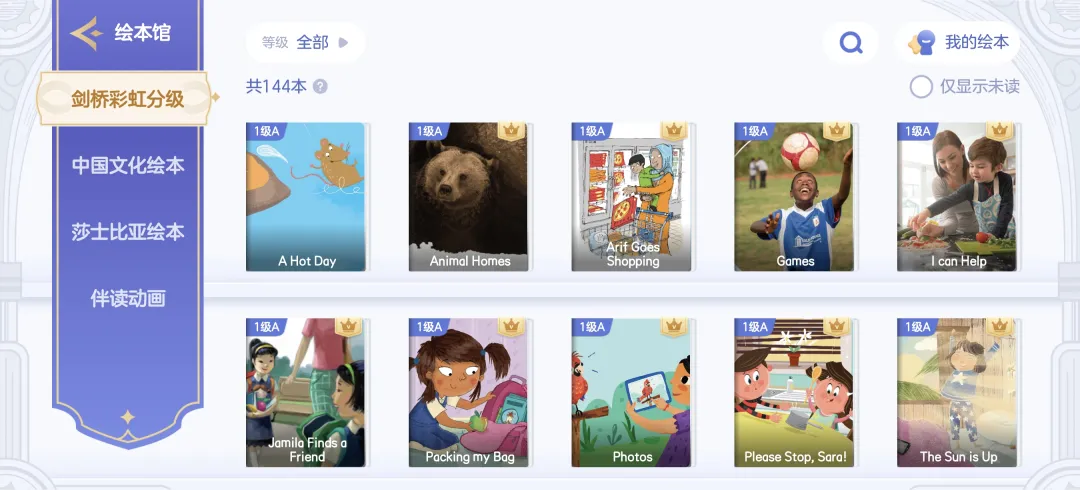Open the I can Help book cover
The width and height of the screenshot is (1080, 490).
pyautogui.click(x=958, y=196)
